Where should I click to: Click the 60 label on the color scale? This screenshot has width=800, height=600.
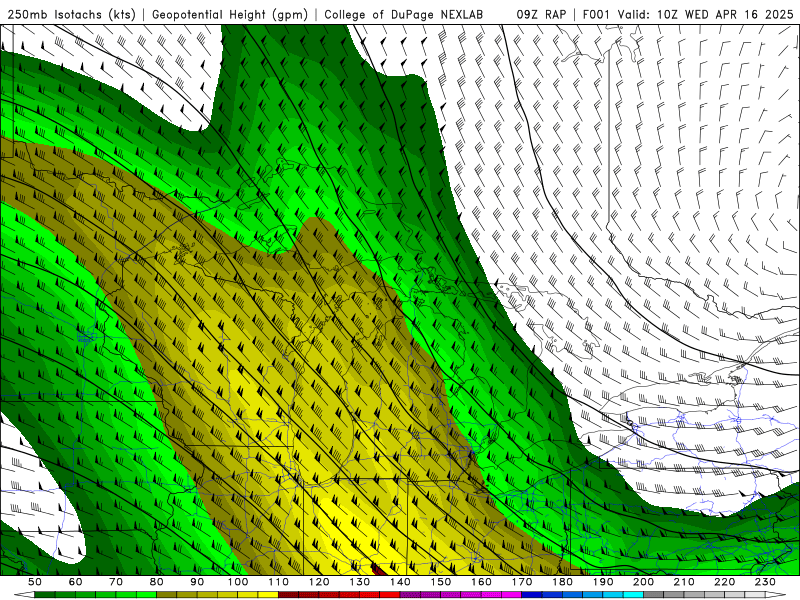coord(76,582)
